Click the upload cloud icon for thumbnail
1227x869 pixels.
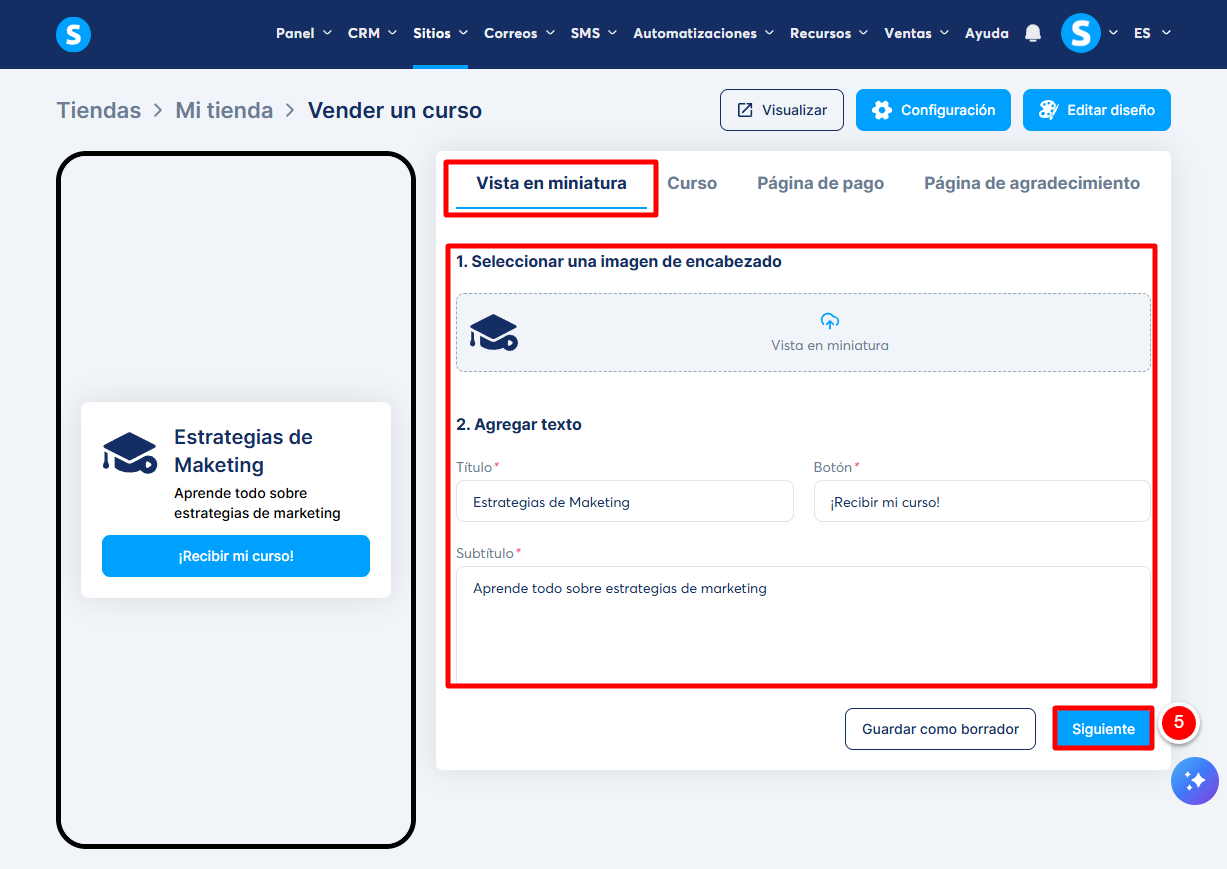(830, 321)
